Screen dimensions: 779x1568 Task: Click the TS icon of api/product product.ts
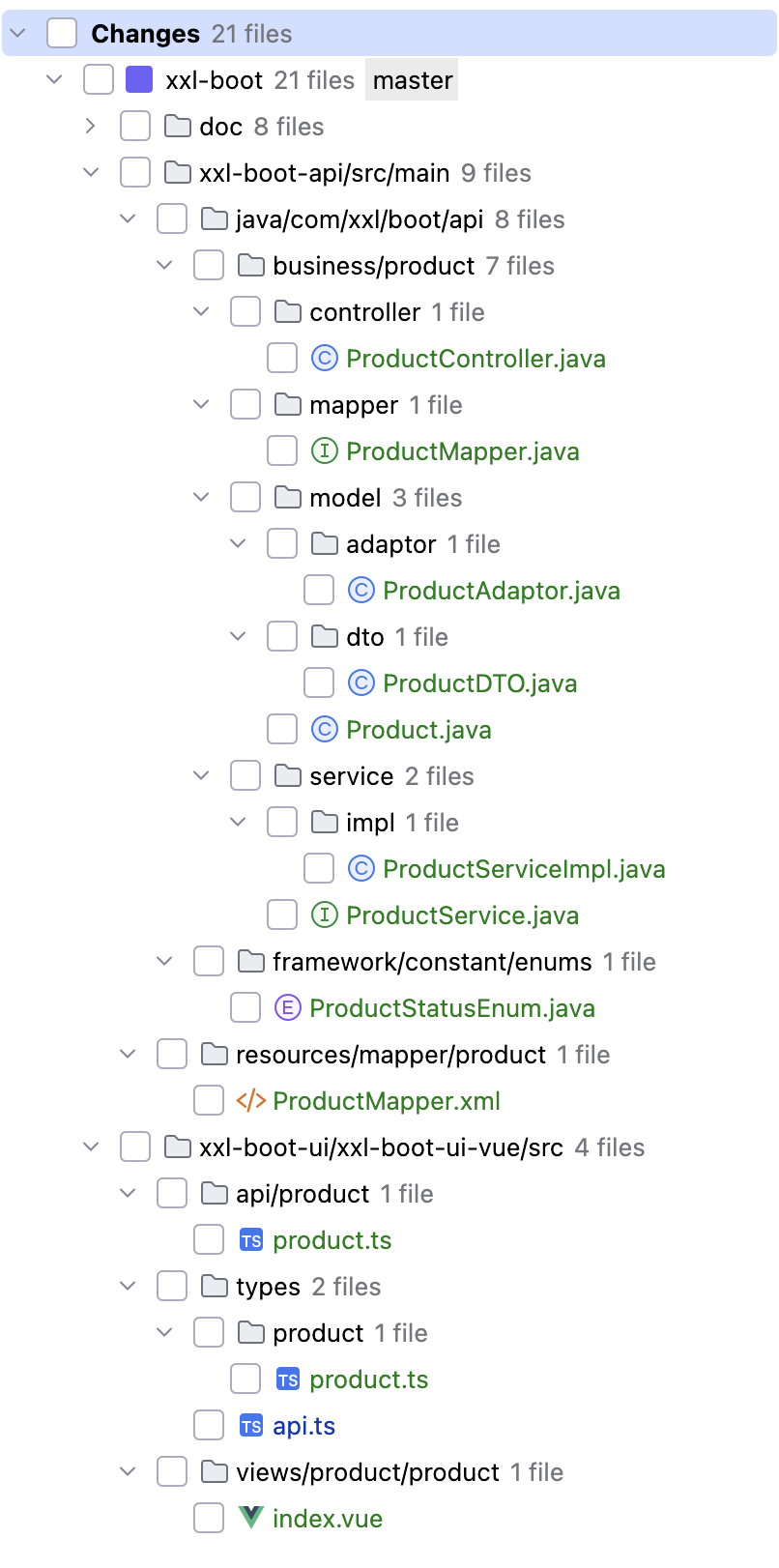pyautogui.click(x=251, y=1240)
